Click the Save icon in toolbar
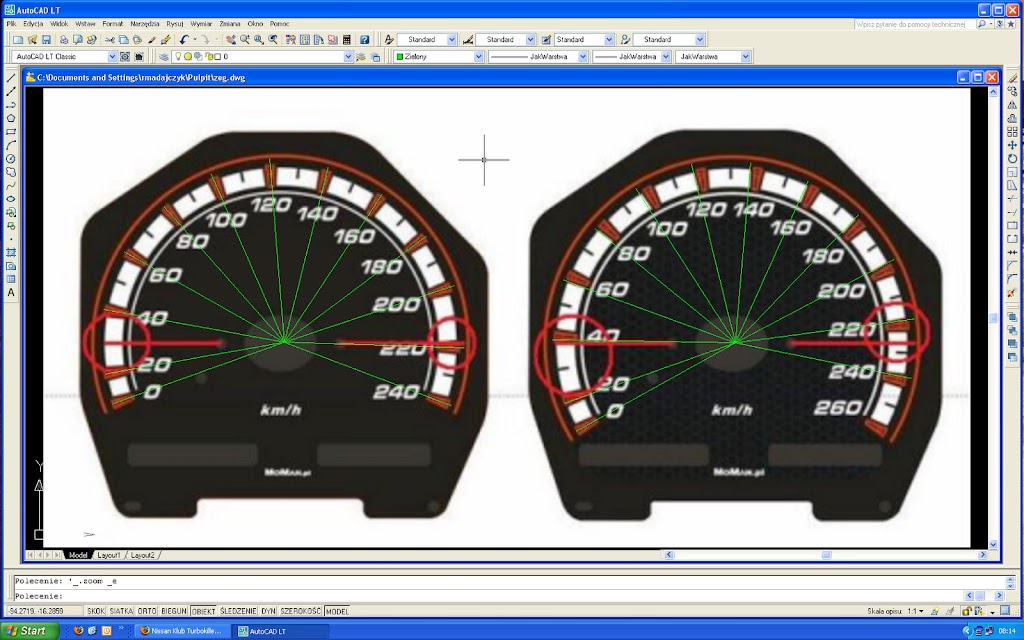This screenshot has width=1024, height=640. click(x=46, y=40)
